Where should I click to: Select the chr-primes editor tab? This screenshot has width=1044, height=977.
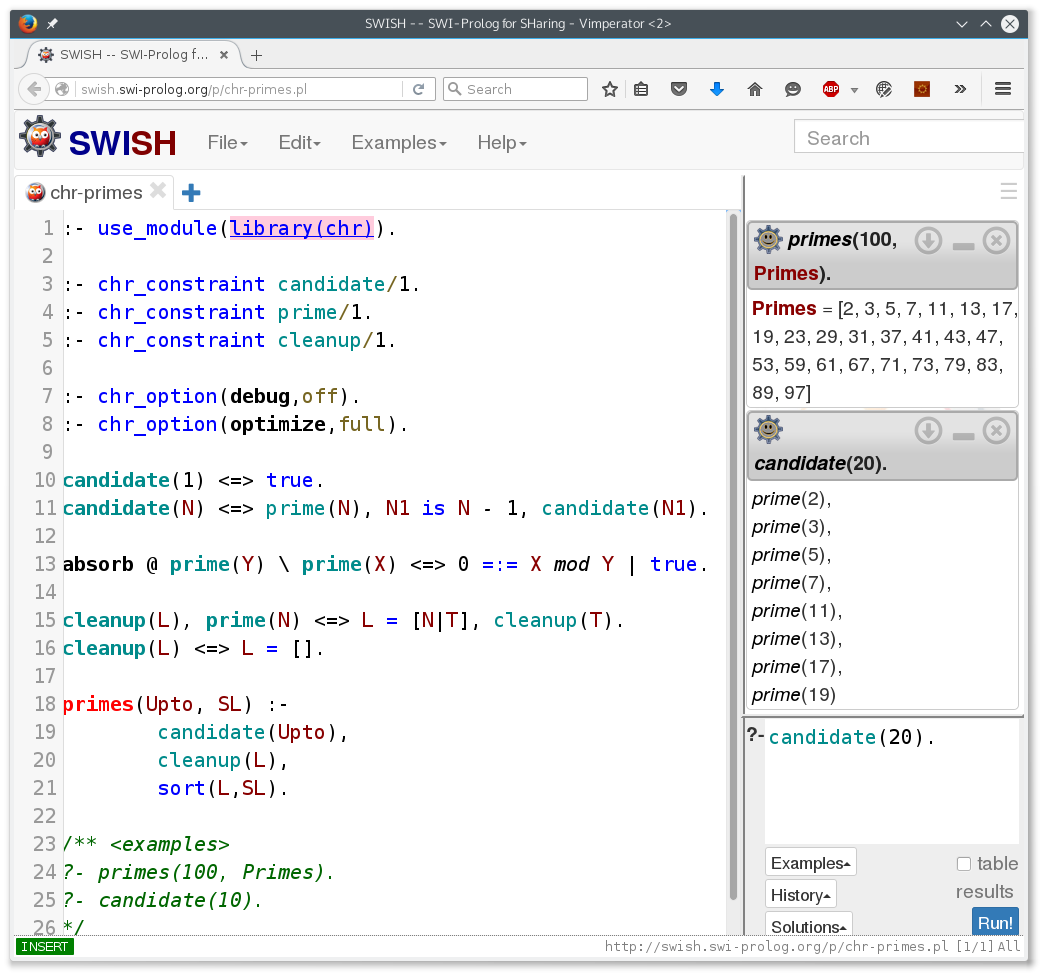(x=96, y=192)
